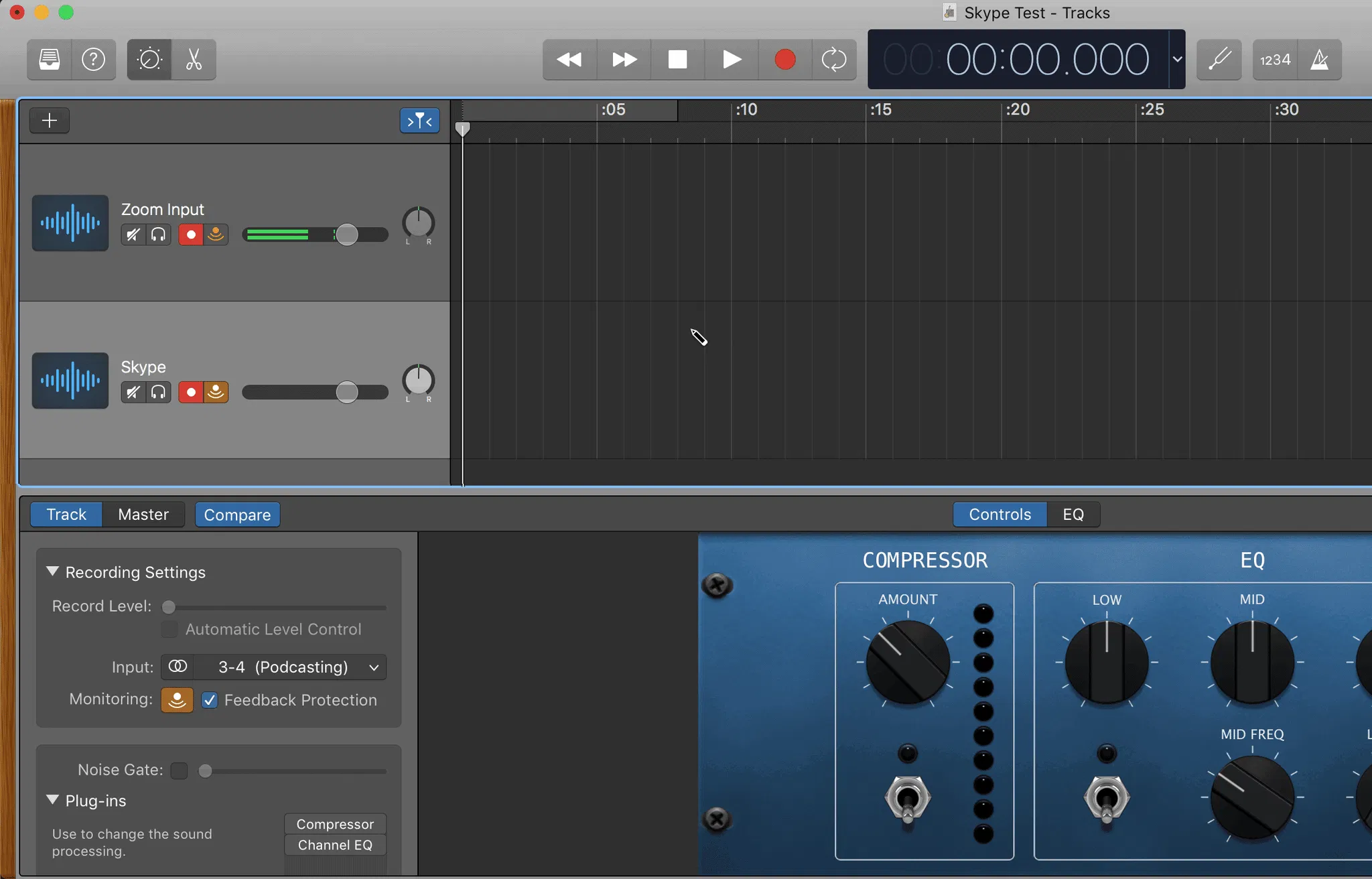Solo the Skype track with headphones
The height and width of the screenshot is (879, 1372).
click(158, 392)
